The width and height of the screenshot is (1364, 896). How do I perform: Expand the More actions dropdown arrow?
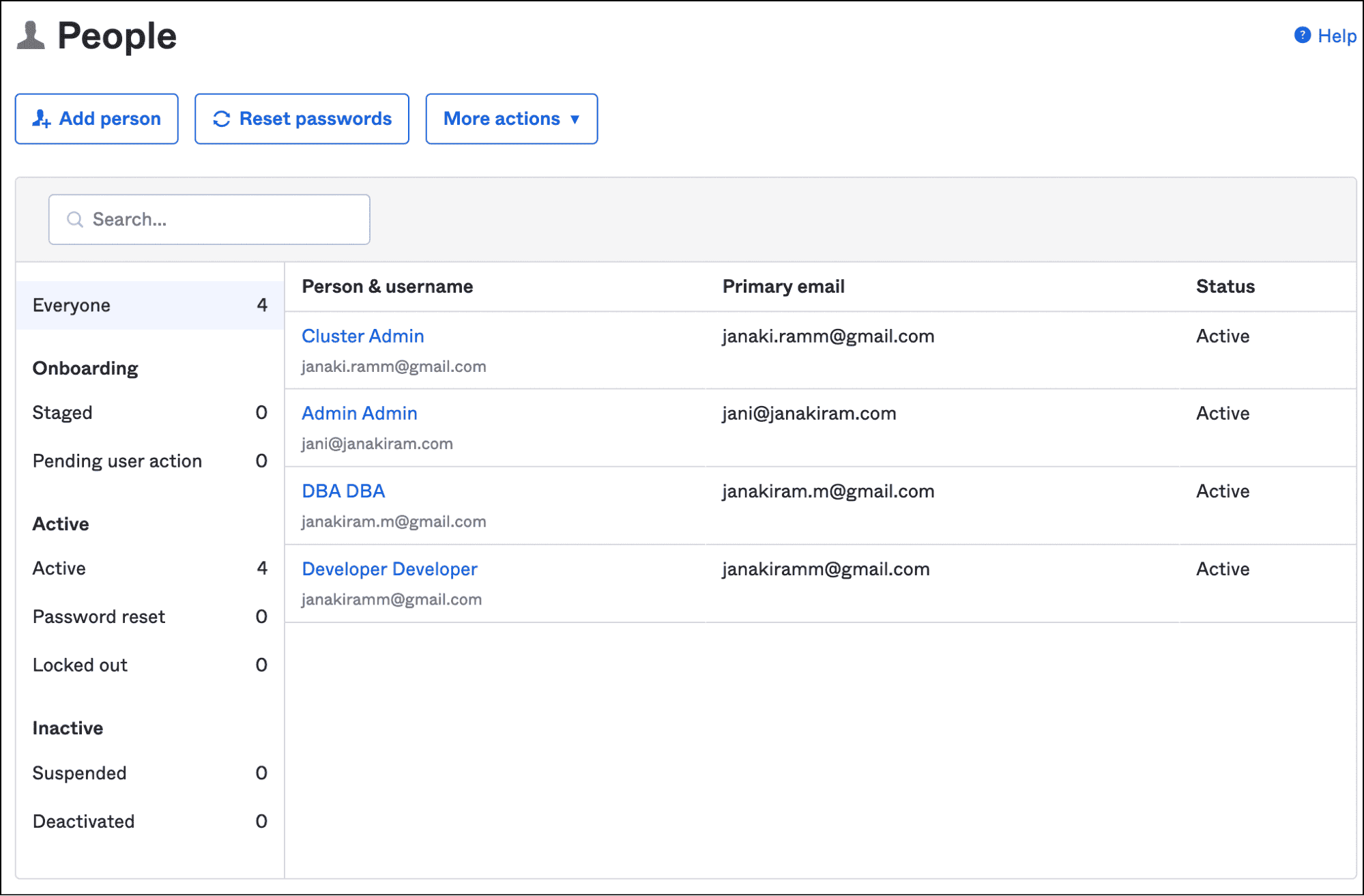pos(575,119)
